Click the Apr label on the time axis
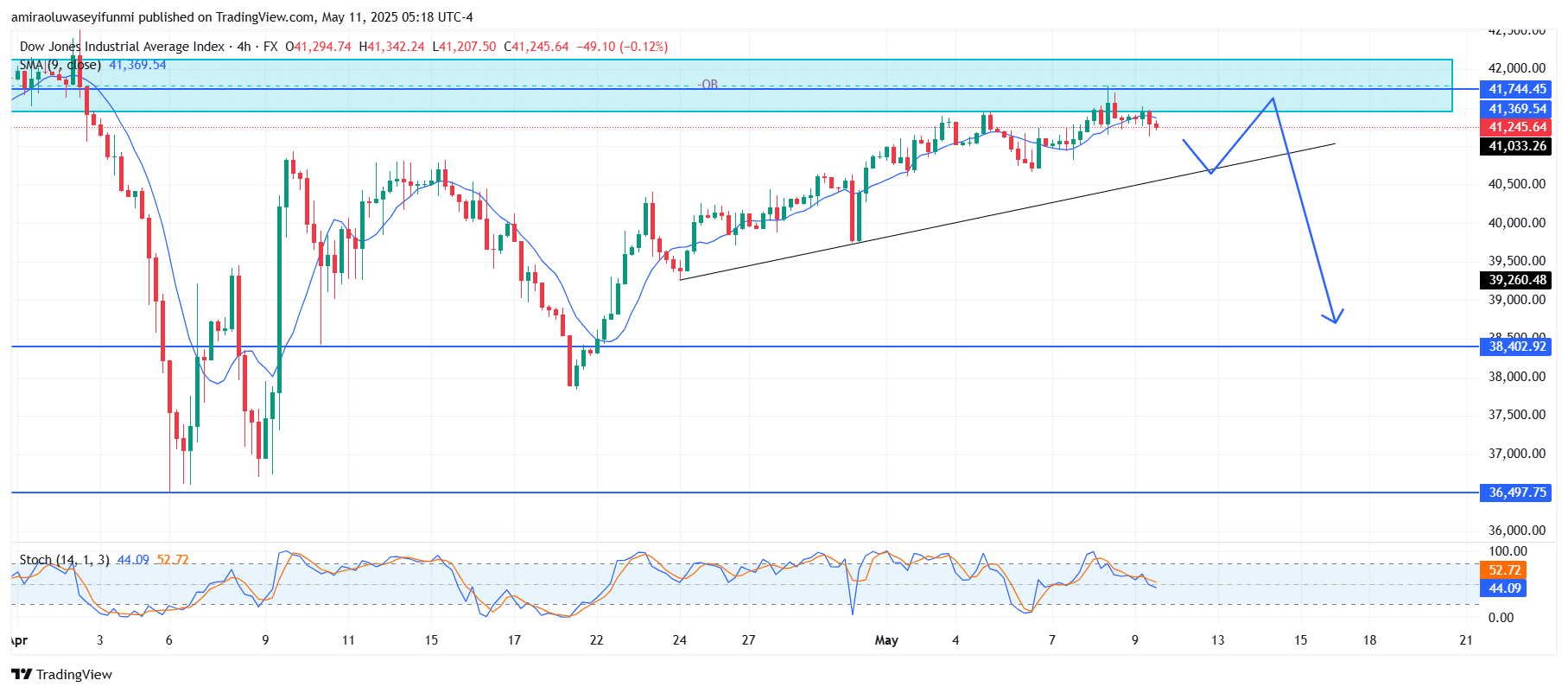 click(x=18, y=640)
